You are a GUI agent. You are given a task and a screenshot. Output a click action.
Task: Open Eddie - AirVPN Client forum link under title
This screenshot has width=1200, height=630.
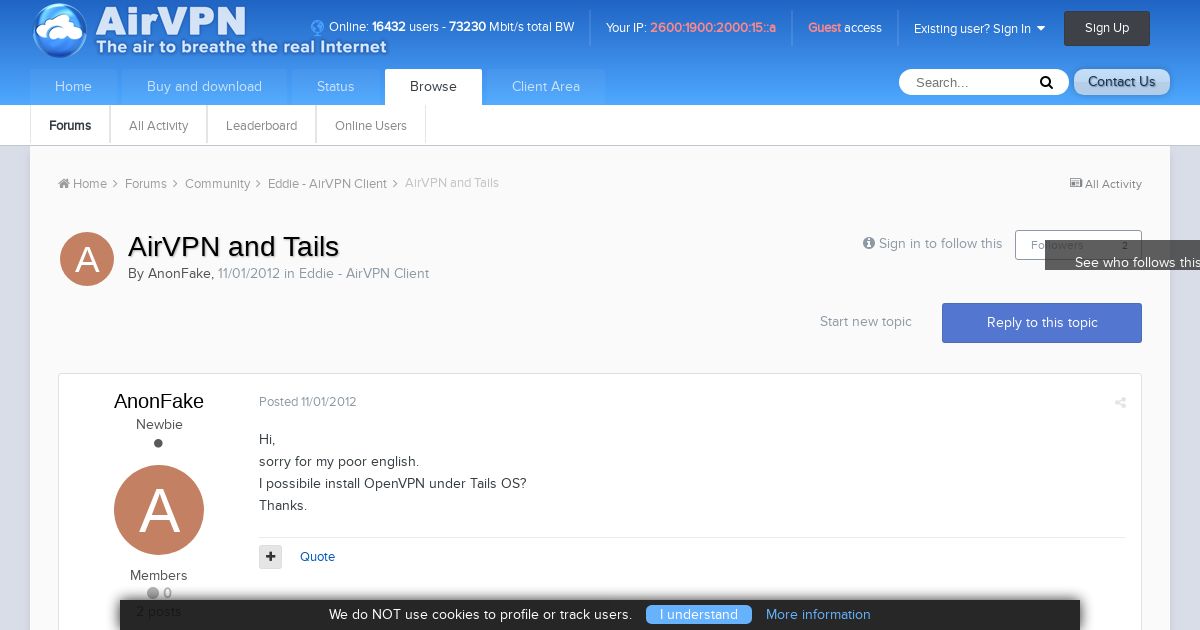tap(364, 274)
